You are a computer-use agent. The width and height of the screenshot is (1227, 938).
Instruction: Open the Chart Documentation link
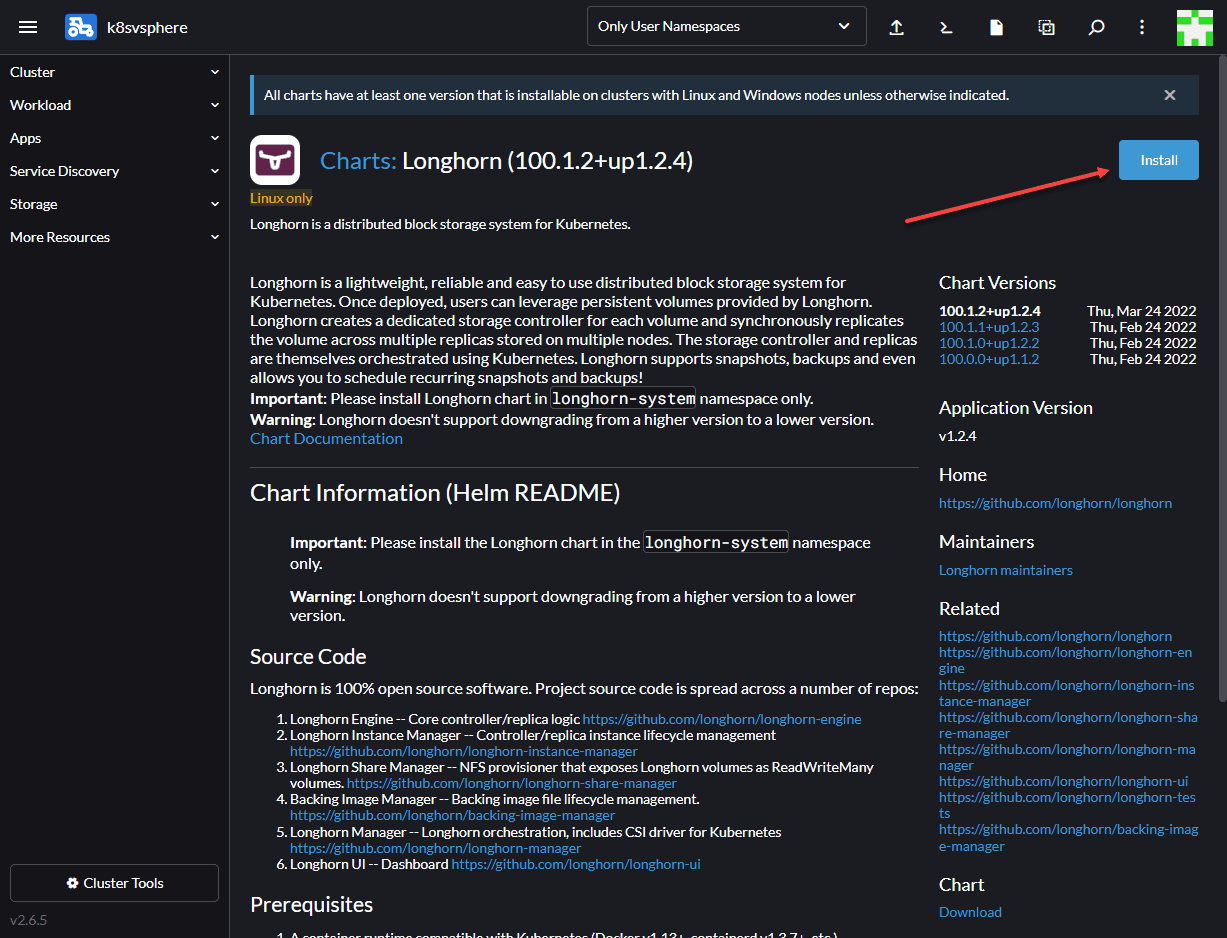point(326,438)
